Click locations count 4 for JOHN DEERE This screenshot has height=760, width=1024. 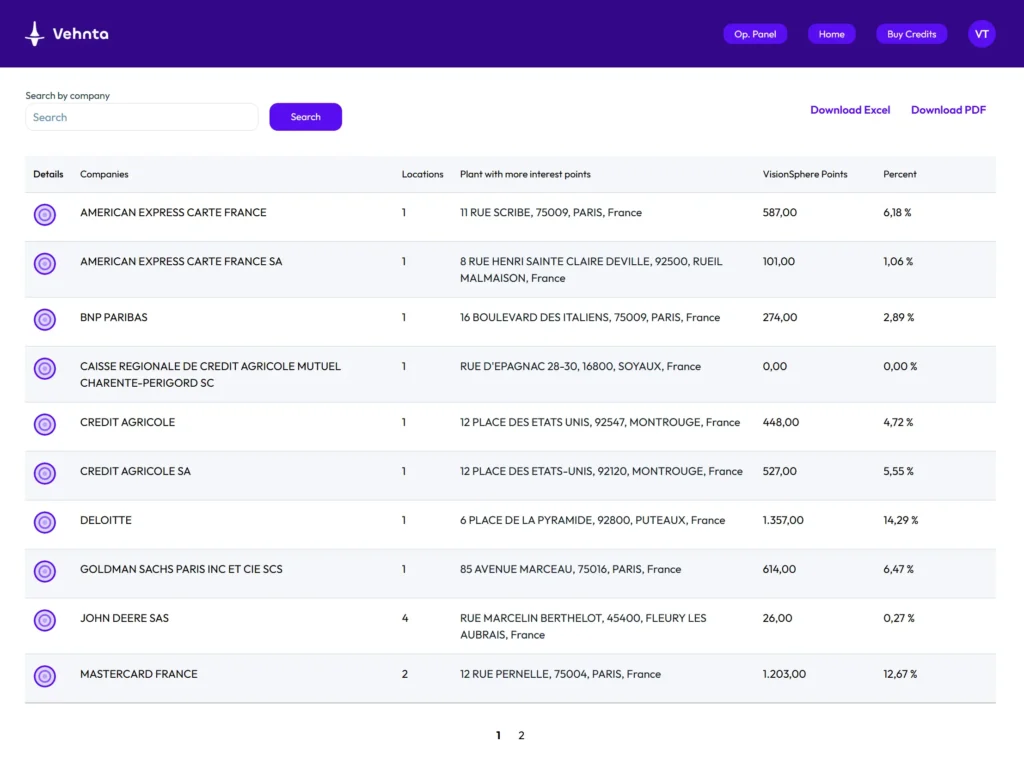point(405,618)
